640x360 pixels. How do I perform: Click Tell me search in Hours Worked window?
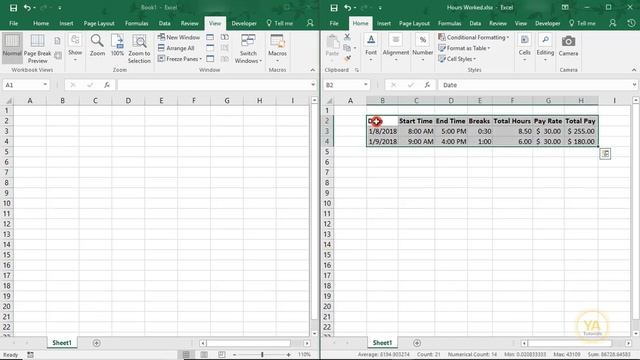click(582, 23)
